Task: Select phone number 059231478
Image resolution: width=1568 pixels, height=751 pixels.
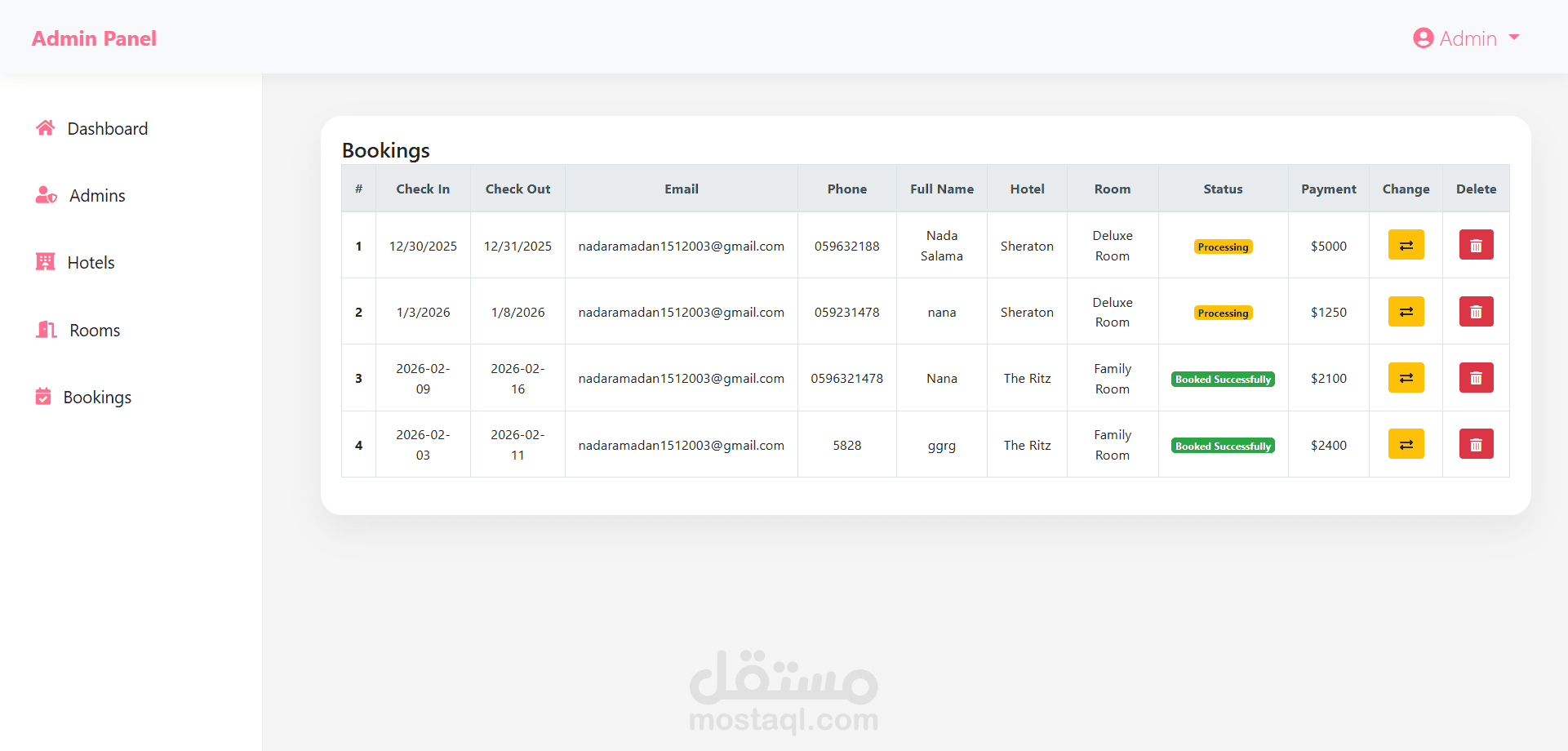Action: [x=846, y=312]
